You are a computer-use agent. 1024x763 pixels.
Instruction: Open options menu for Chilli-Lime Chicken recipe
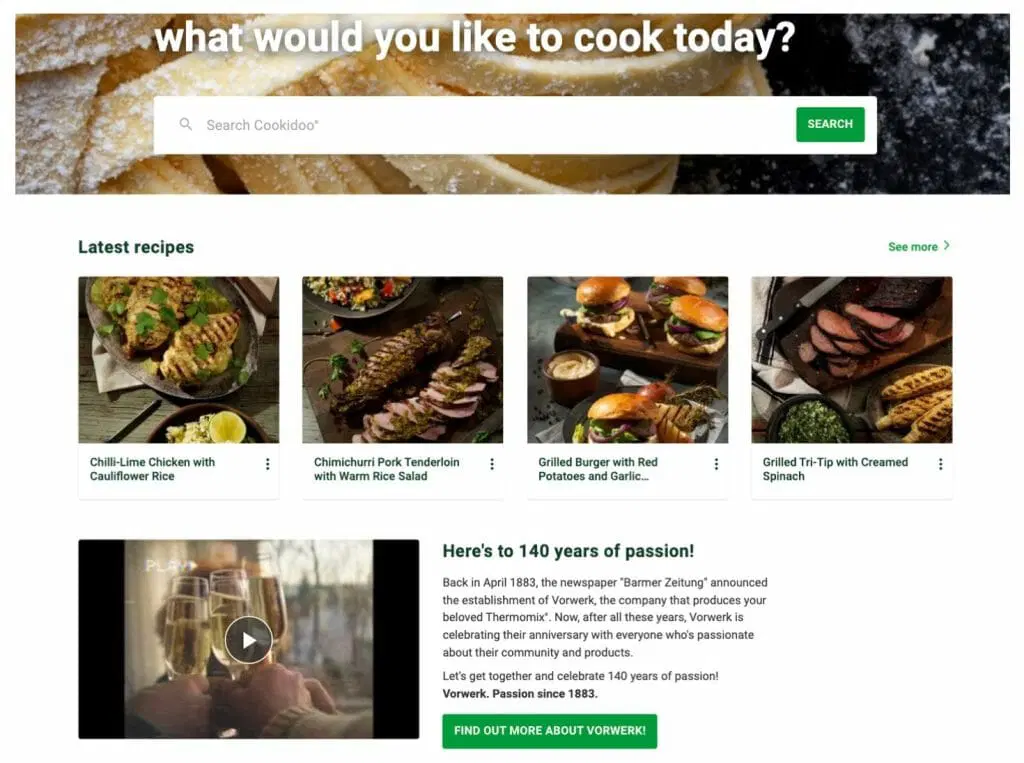pyautogui.click(x=267, y=464)
